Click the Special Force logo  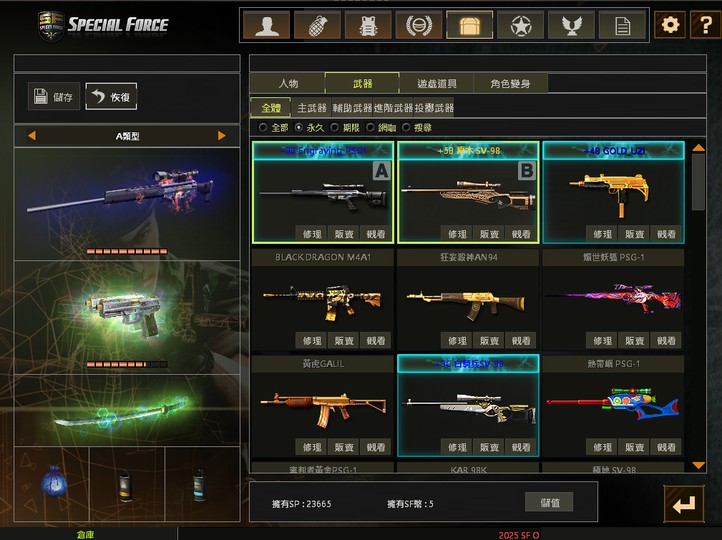tap(103, 25)
